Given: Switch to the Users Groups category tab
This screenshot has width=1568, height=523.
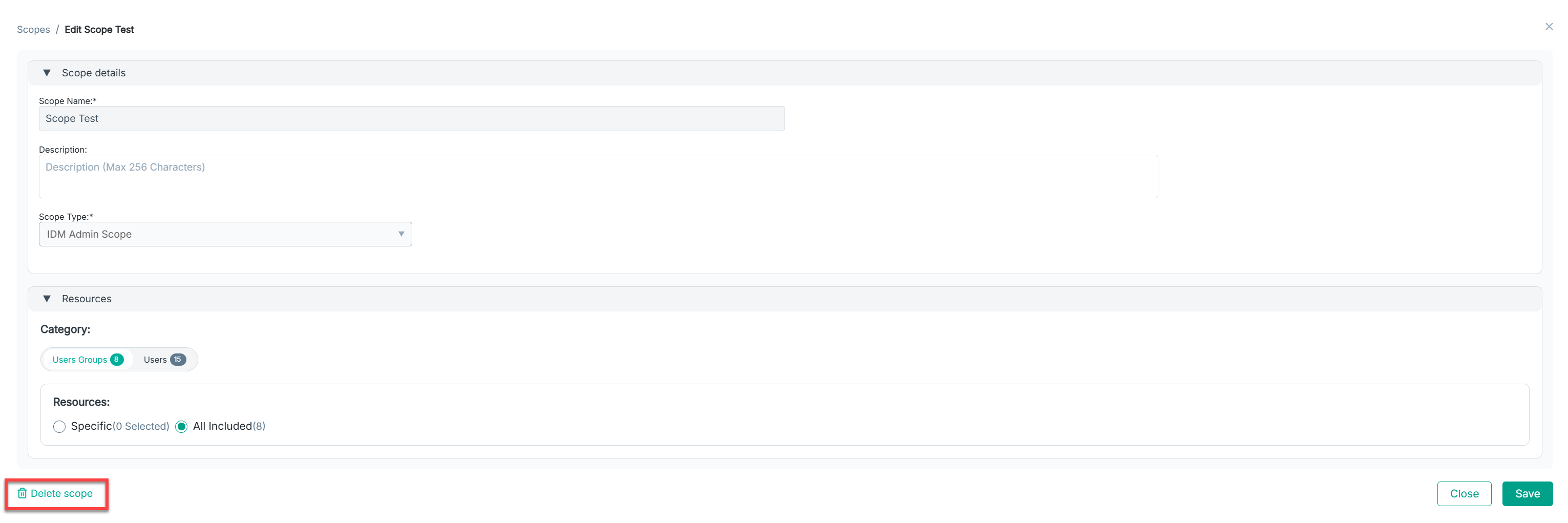Looking at the screenshot, I should [80, 360].
